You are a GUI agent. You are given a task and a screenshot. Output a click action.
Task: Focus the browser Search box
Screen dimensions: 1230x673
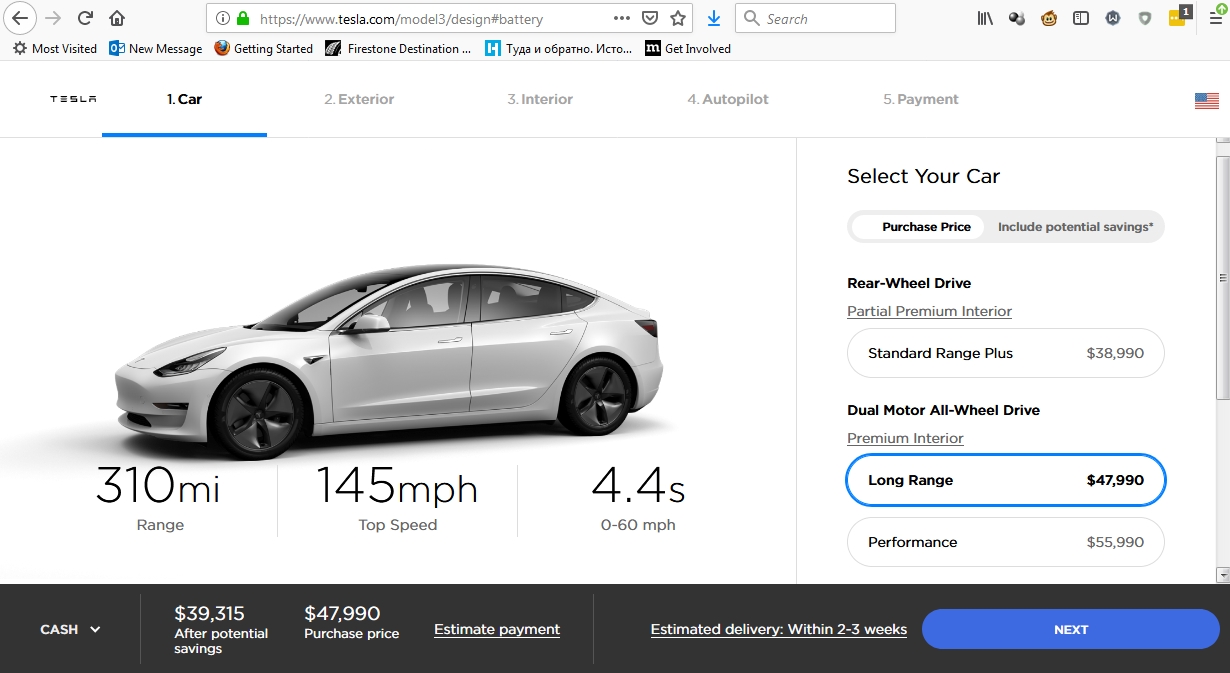[x=815, y=18]
